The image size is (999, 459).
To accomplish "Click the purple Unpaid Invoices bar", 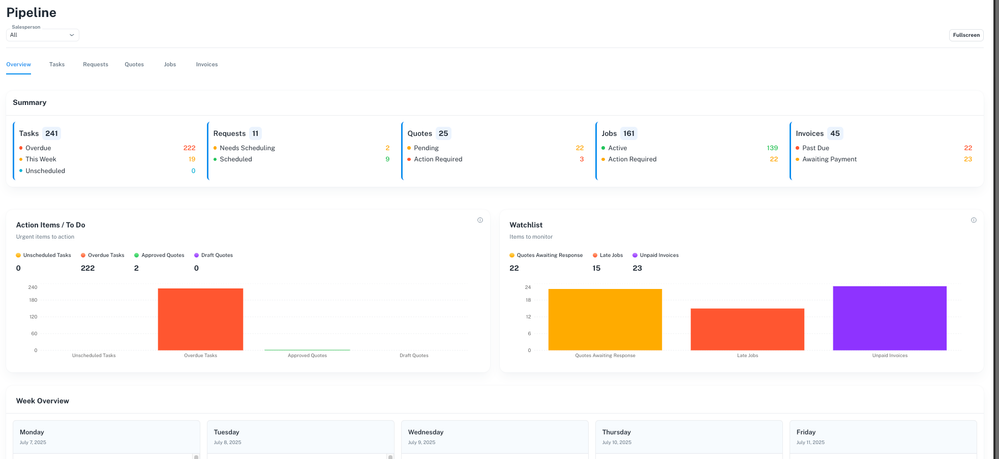I will pyautogui.click(x=889, y=318).
